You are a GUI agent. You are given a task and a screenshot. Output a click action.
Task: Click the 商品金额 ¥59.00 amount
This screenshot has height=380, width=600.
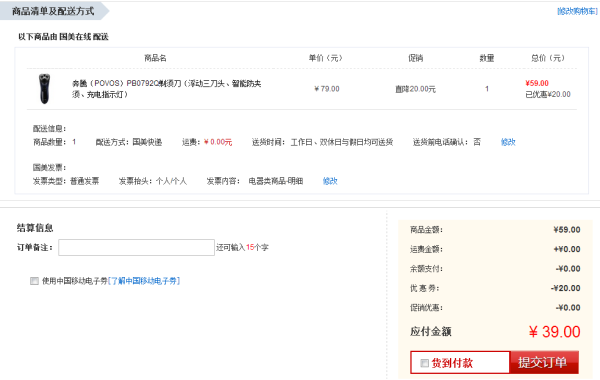coord(567,230)
